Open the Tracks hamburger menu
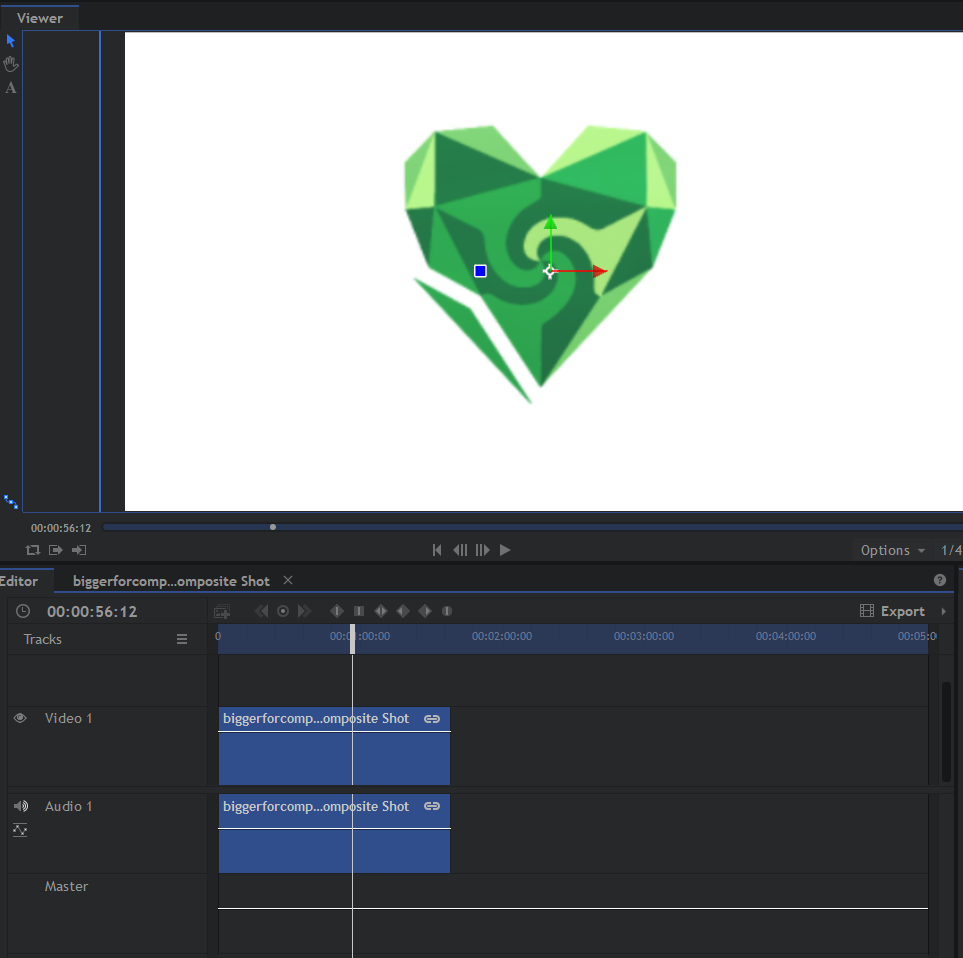 (x=182, y=639)
